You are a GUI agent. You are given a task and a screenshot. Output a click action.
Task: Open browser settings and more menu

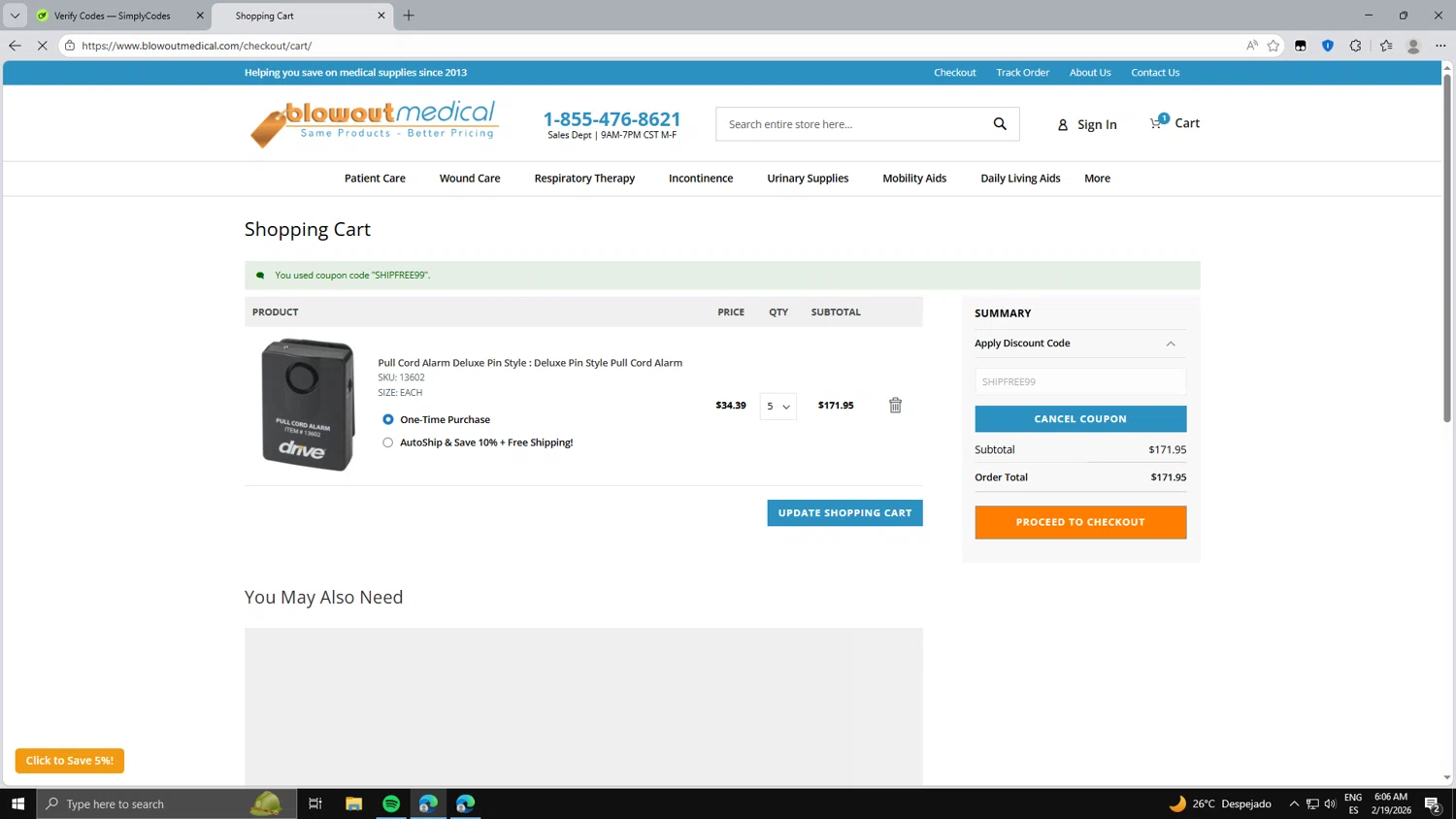(x=1440, y=46)
